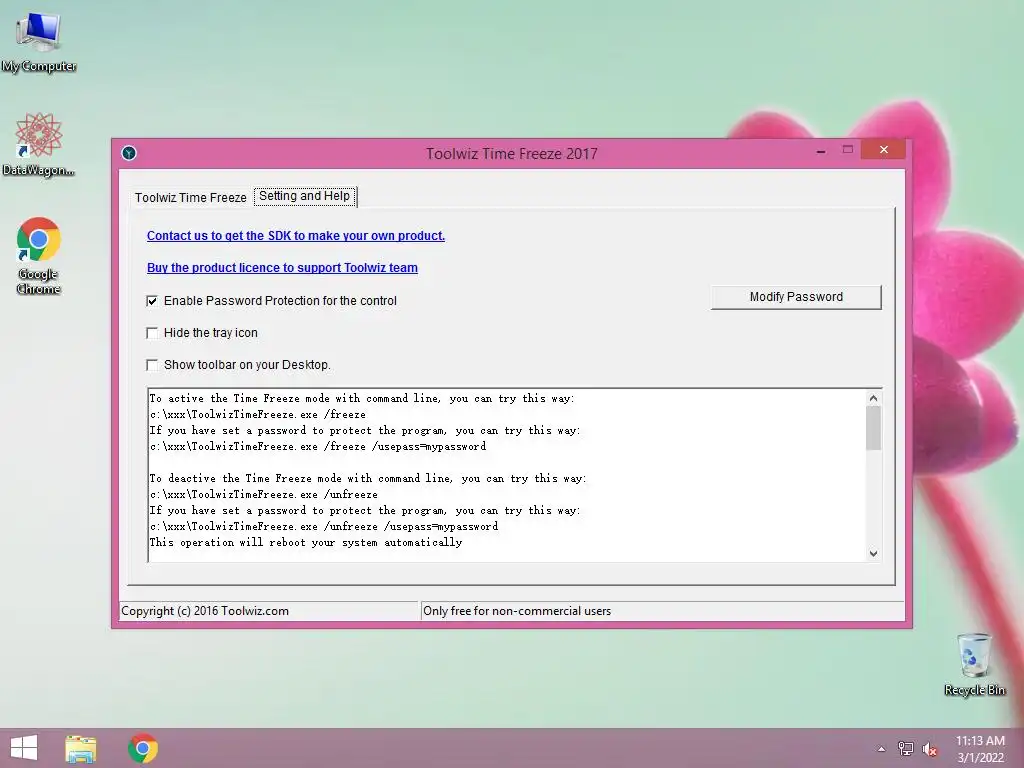Click the 'Toolwiz Time Freeze 2017' window title
Viewport: 1024px width, 768px height.
(x=512, y=154)
